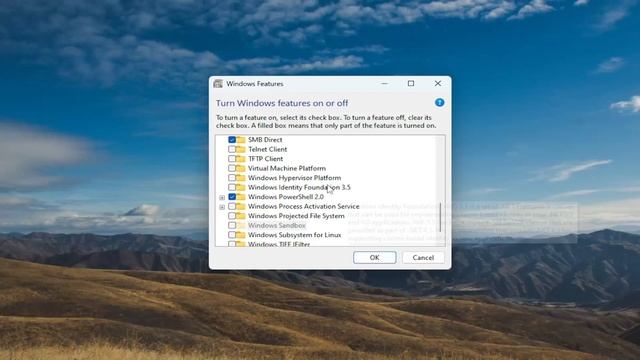Enable Windows Projected File System checkbox
The height and width of the screenshot is (360, 640).
coord(232,216)
